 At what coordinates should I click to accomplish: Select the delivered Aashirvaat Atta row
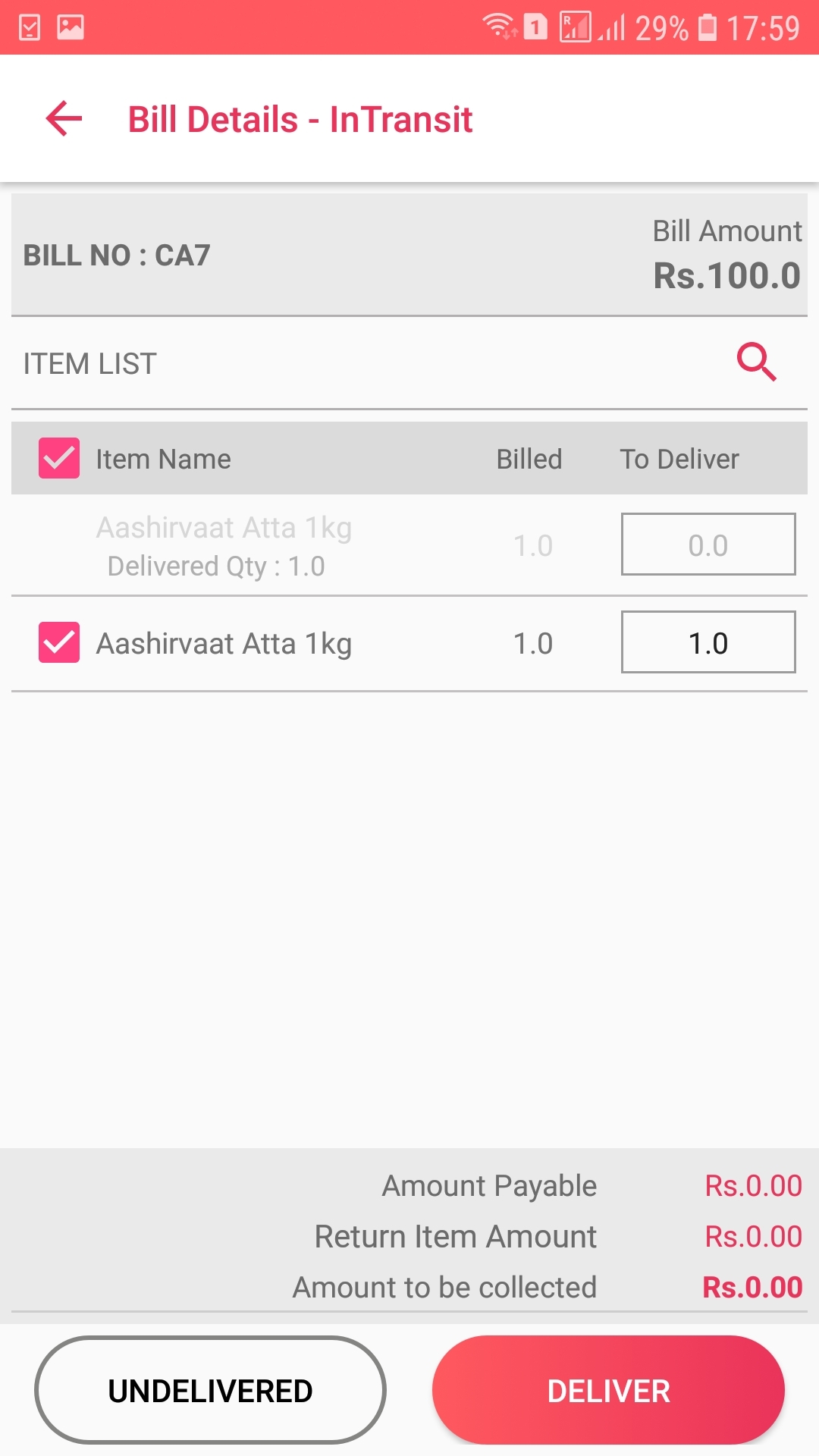click(x=224, y=546)
